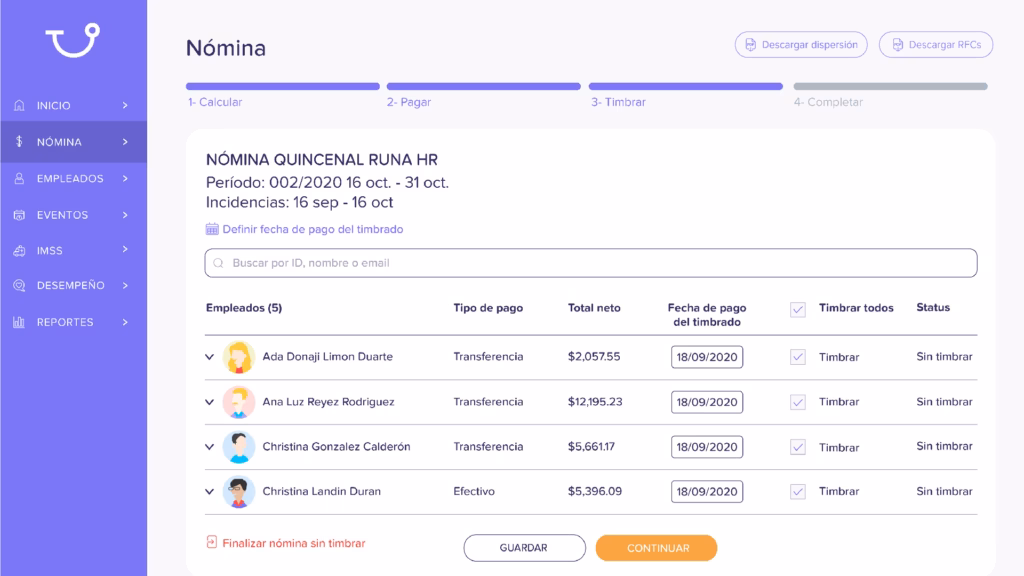Toggle Timbrar checkbox for Christina Landin Duran
1024x576 pixels.
[x=797, y=492]
